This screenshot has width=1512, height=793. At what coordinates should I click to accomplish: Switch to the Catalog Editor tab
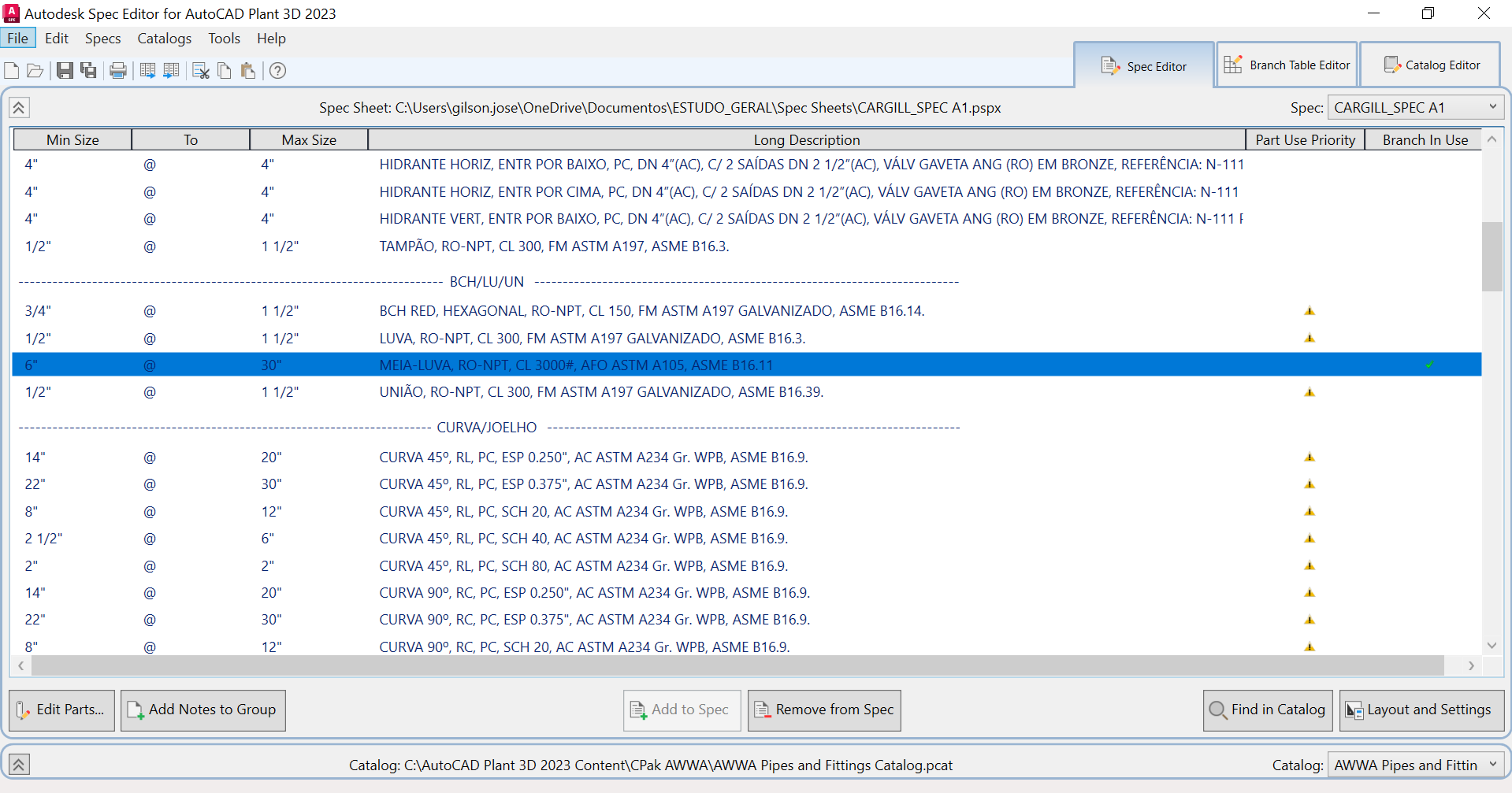point(1431,65)
